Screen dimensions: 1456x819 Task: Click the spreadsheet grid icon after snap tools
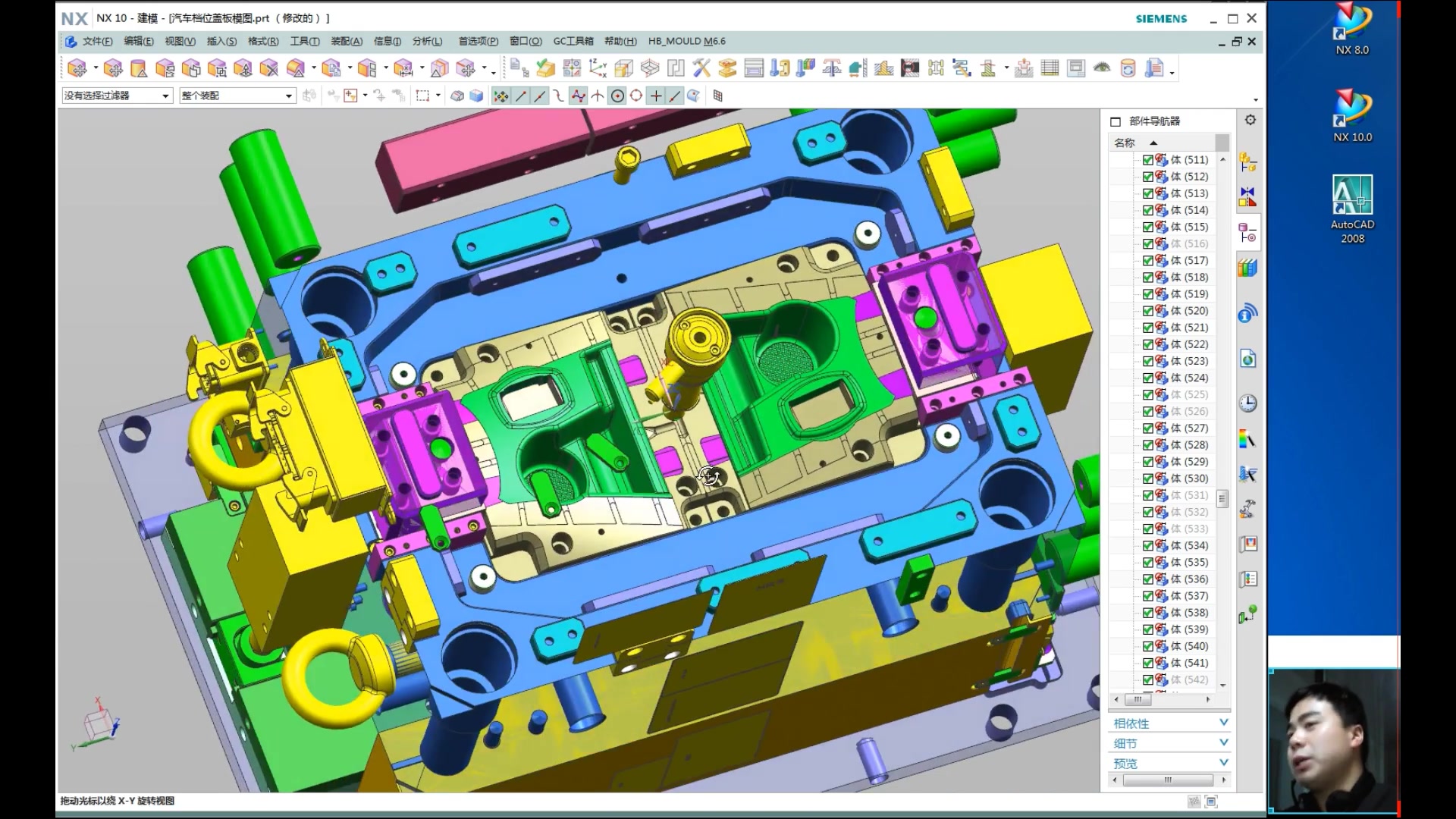(x=717, y=96)
